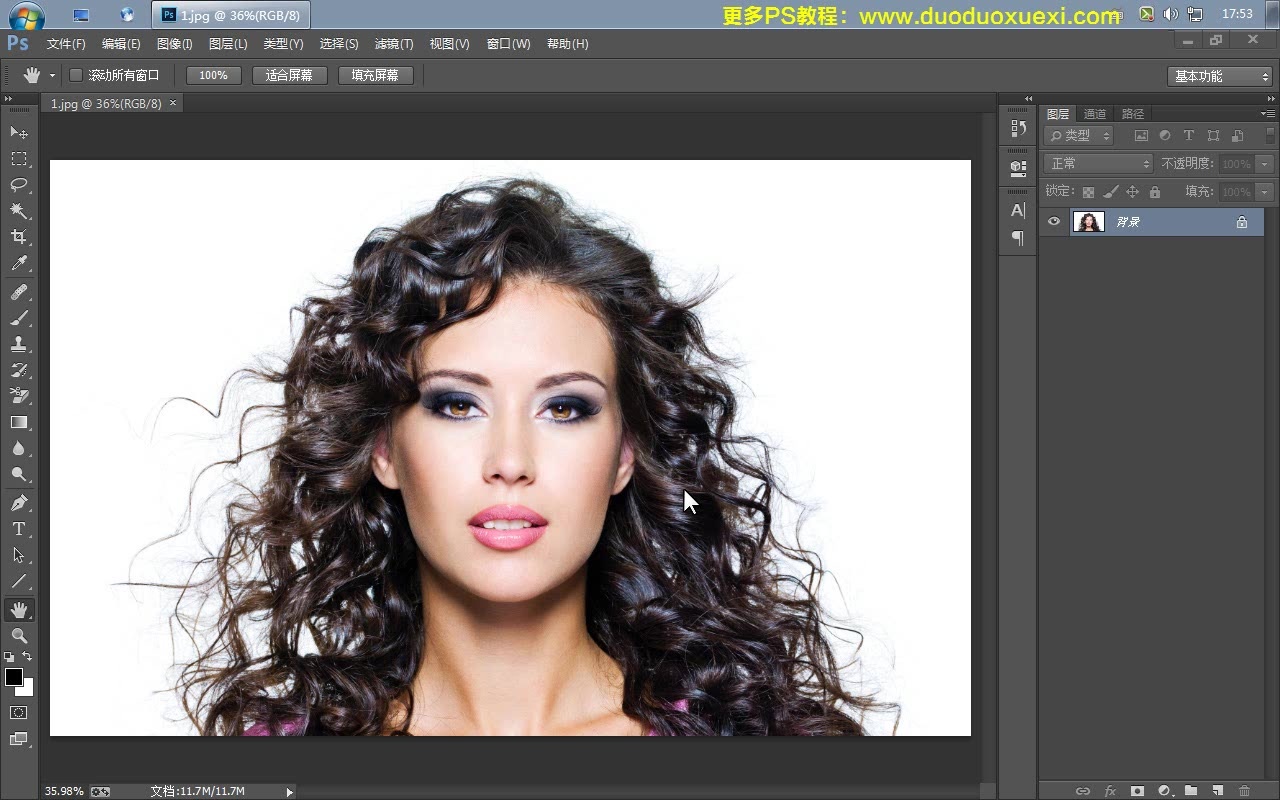Toggle lock all
The height and width of the screenshot is (800, 1280).
point(1155,192)
